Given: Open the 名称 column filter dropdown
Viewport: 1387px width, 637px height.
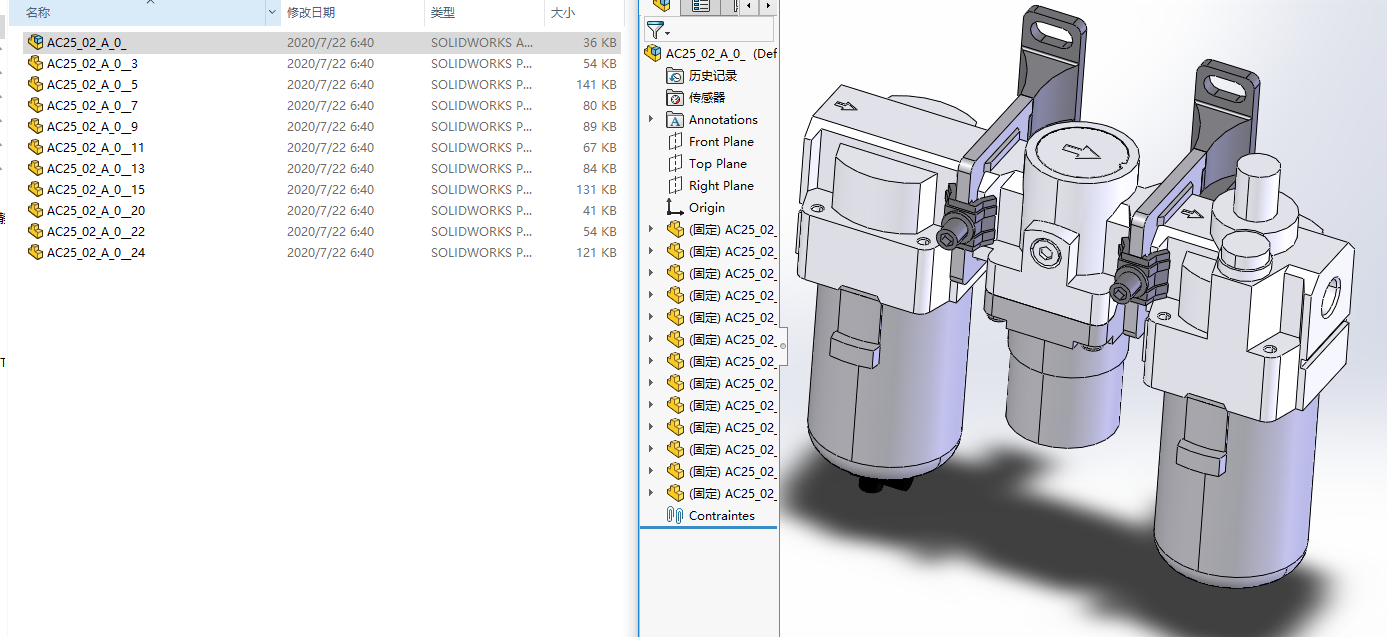Looking at the screenshot, I should pos(272,13).
